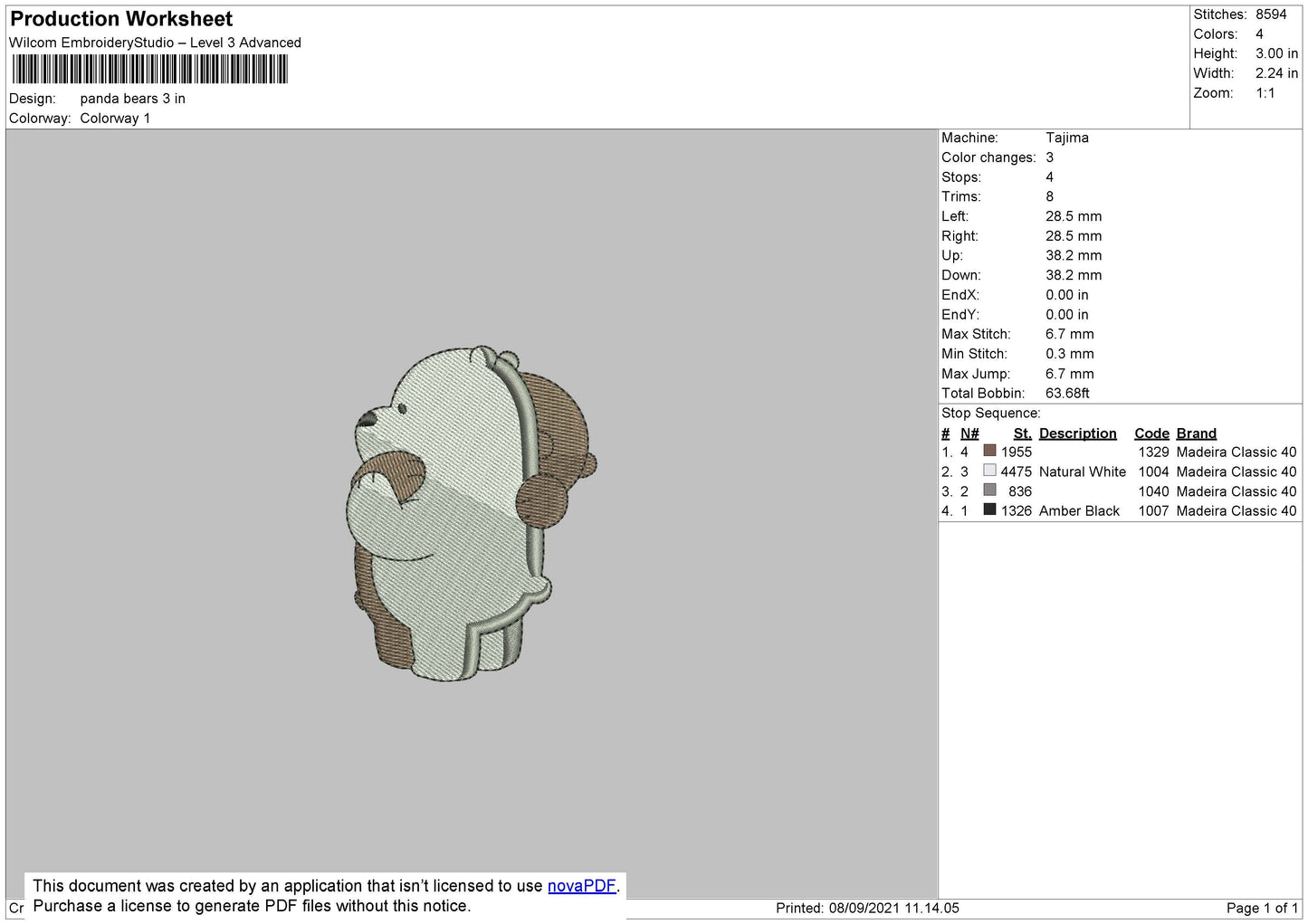Click thread code 1329
The width and height of the screenshot is (1308, 924).
[1153, 452]
